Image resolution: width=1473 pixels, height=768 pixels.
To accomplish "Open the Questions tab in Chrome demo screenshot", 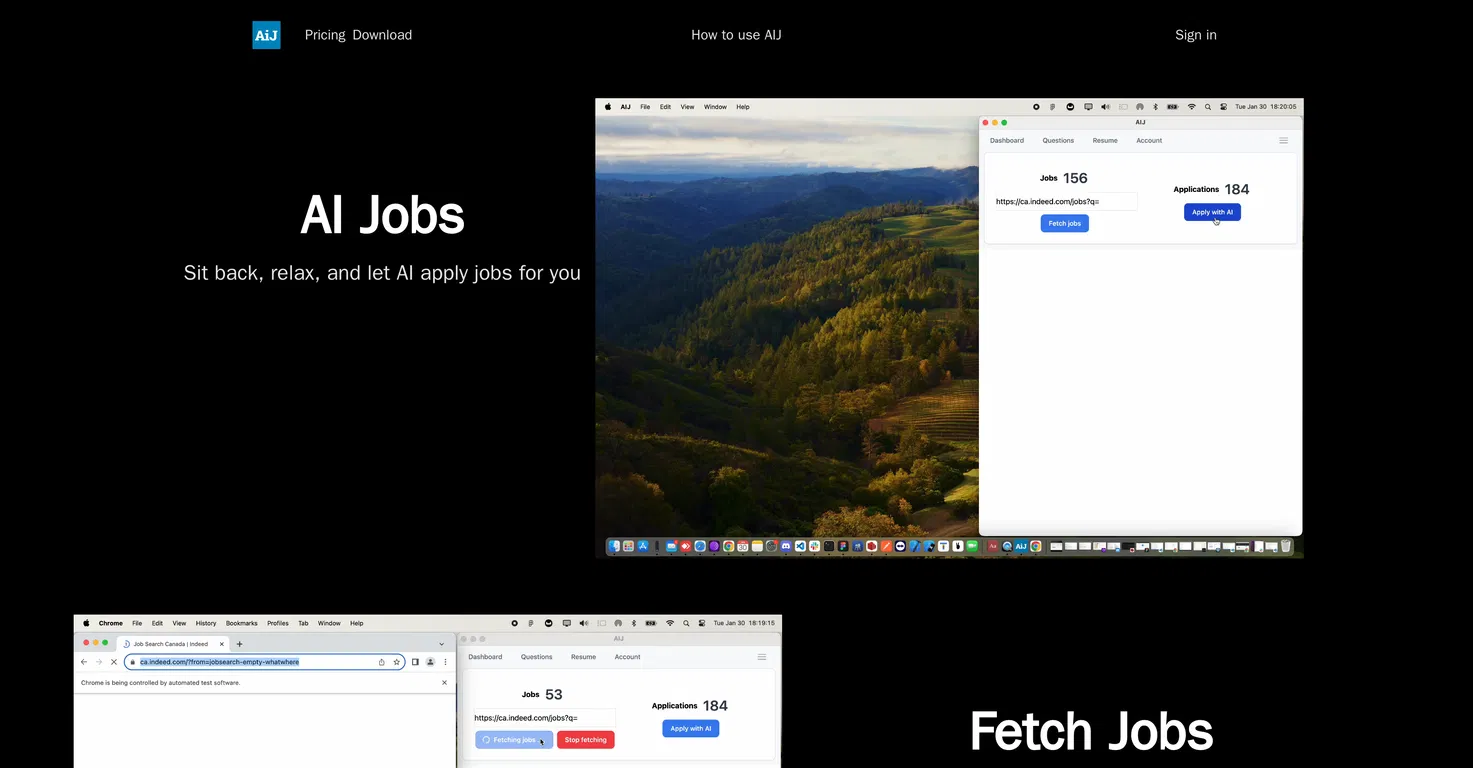I will (536, 657).
